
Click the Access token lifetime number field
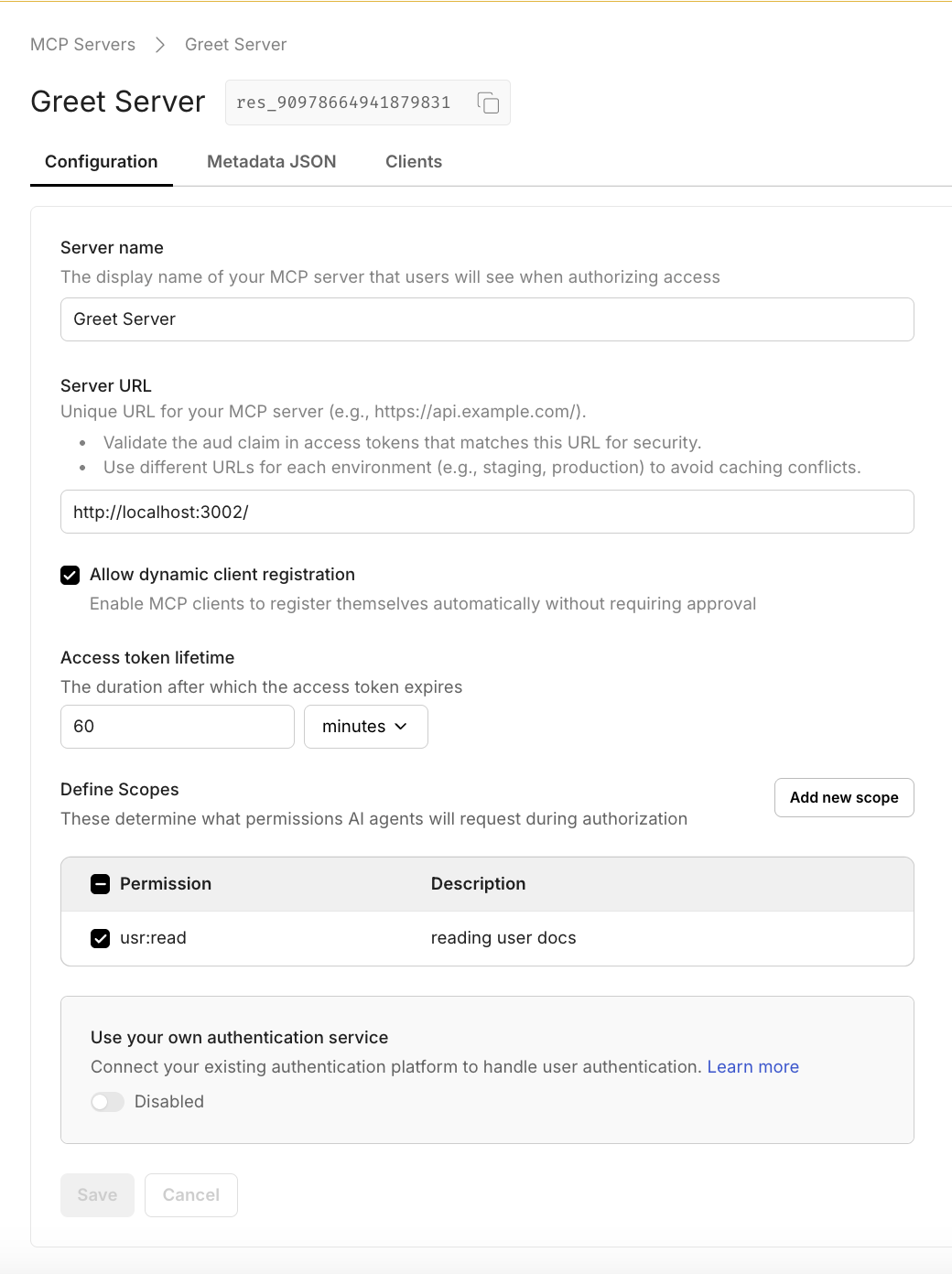[178, 727]
